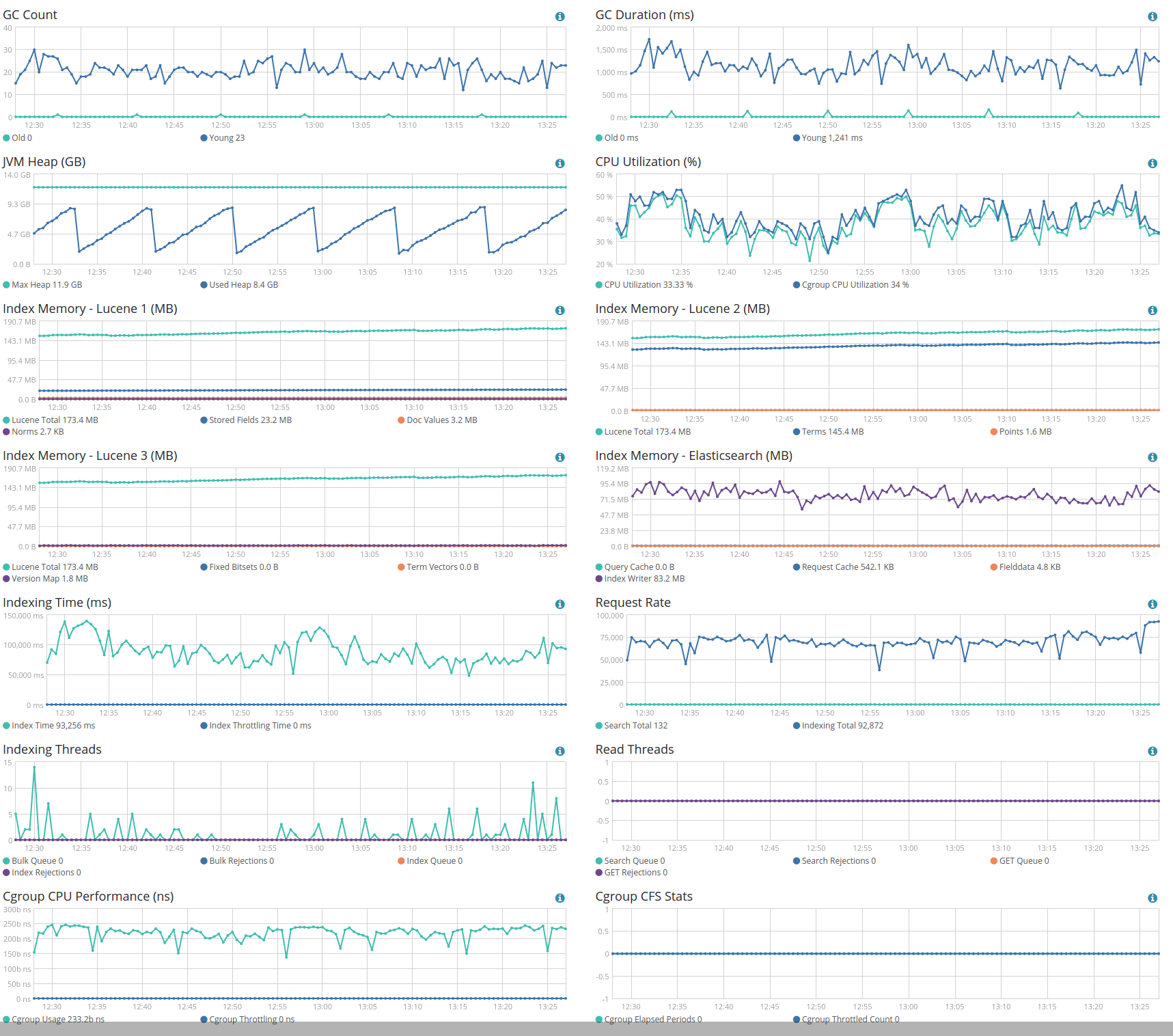Click the Stored Fields legend color dot

pyautogui.click(x=204, y=420)
